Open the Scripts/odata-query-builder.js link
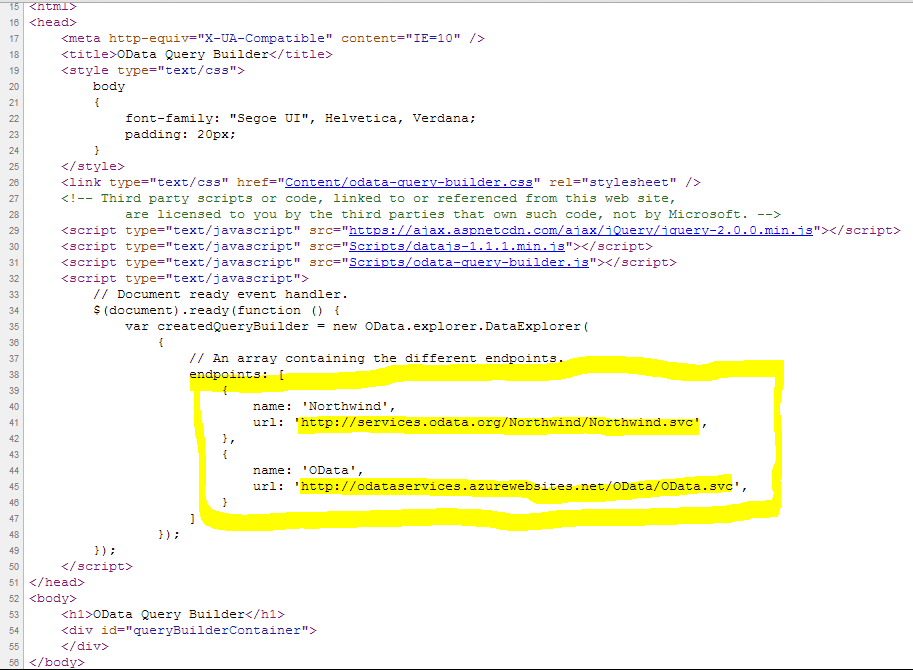 pos(469,263)
